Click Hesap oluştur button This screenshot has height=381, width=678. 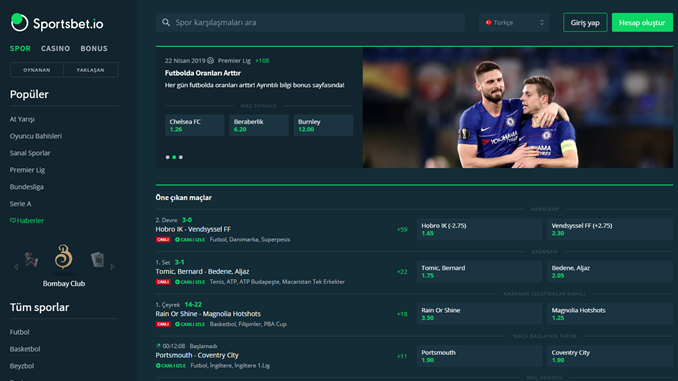click(642, 22)
